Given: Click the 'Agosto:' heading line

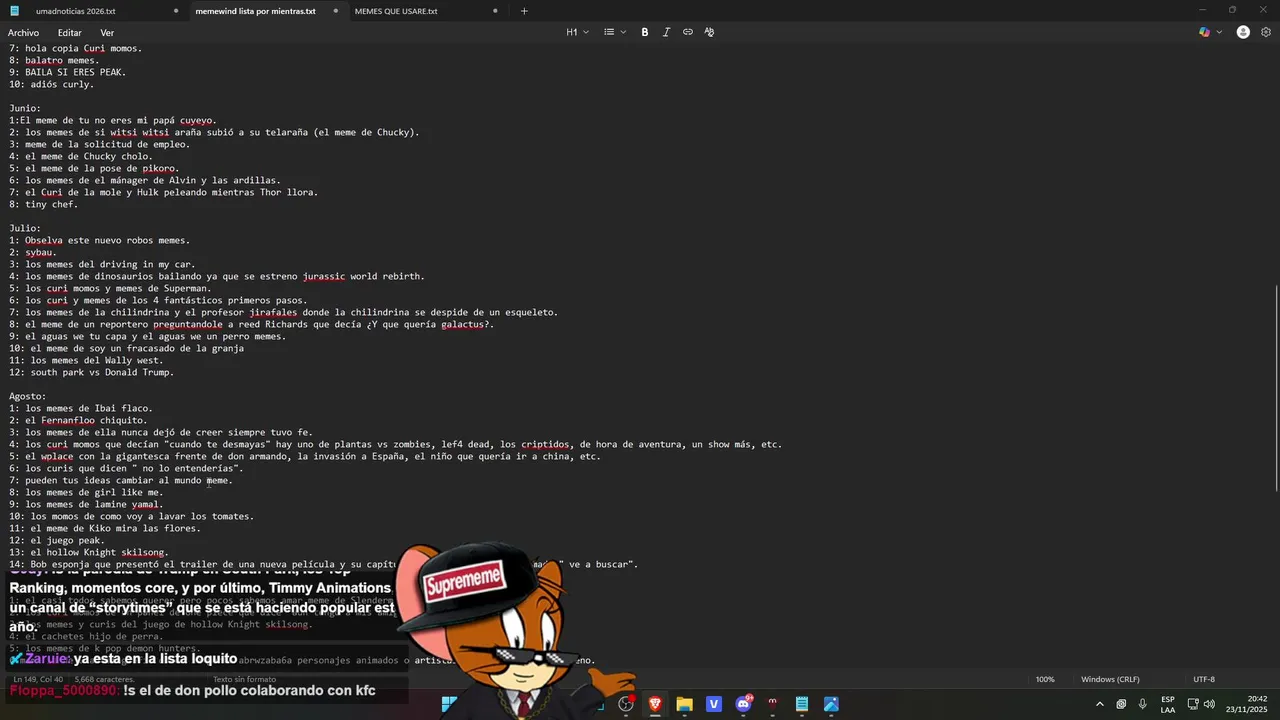Looking at the screenshot, I should click(x=27, y=396).
